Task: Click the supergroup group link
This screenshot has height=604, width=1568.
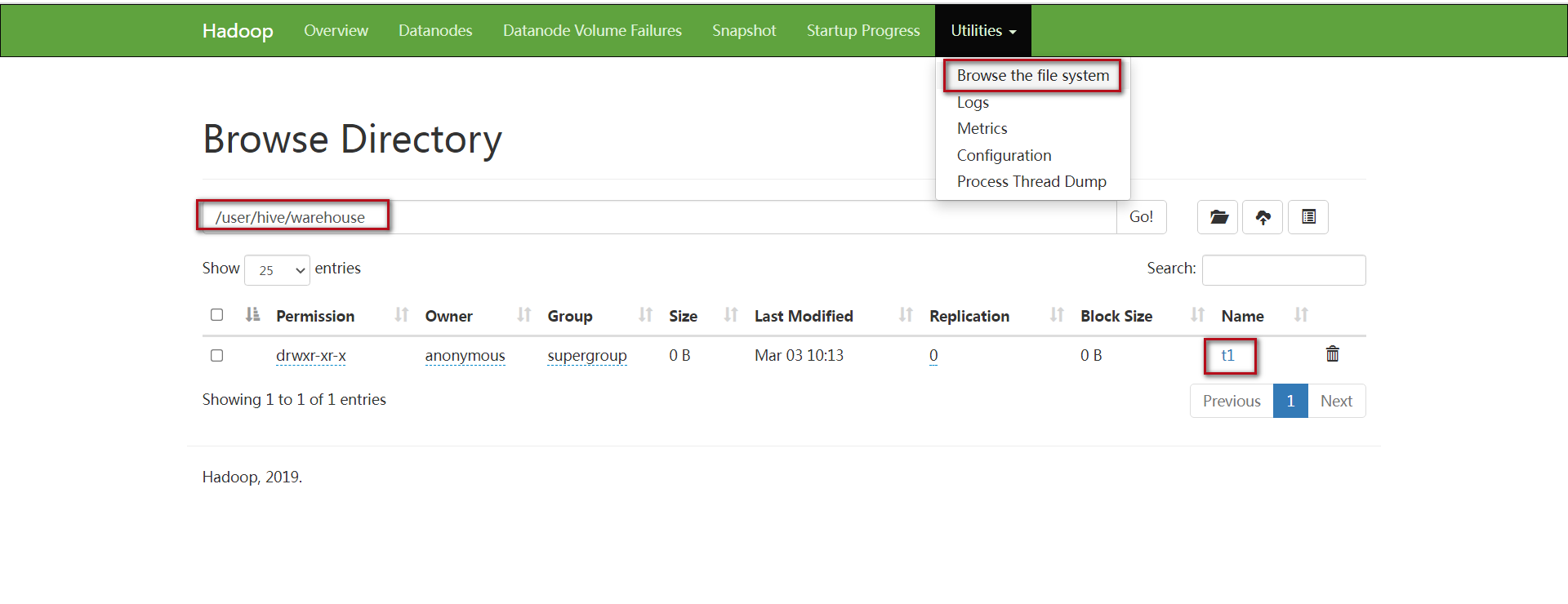Action: pyautogui.click(x=587, y=356)
